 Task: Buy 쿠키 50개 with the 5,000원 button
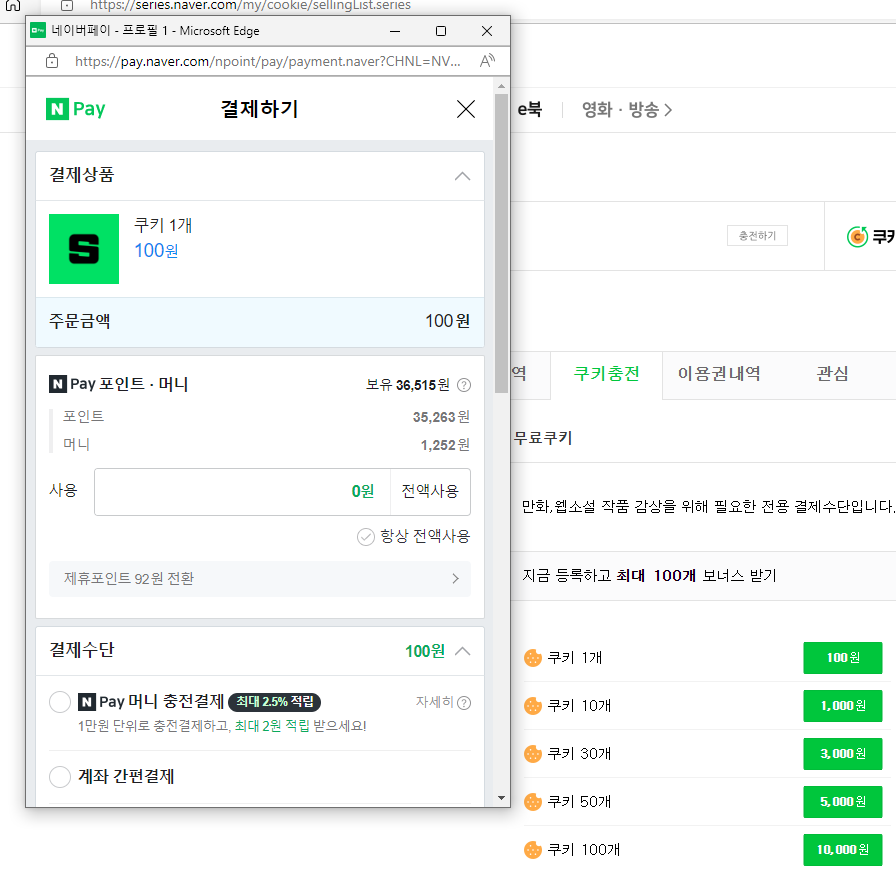point(842,802)
